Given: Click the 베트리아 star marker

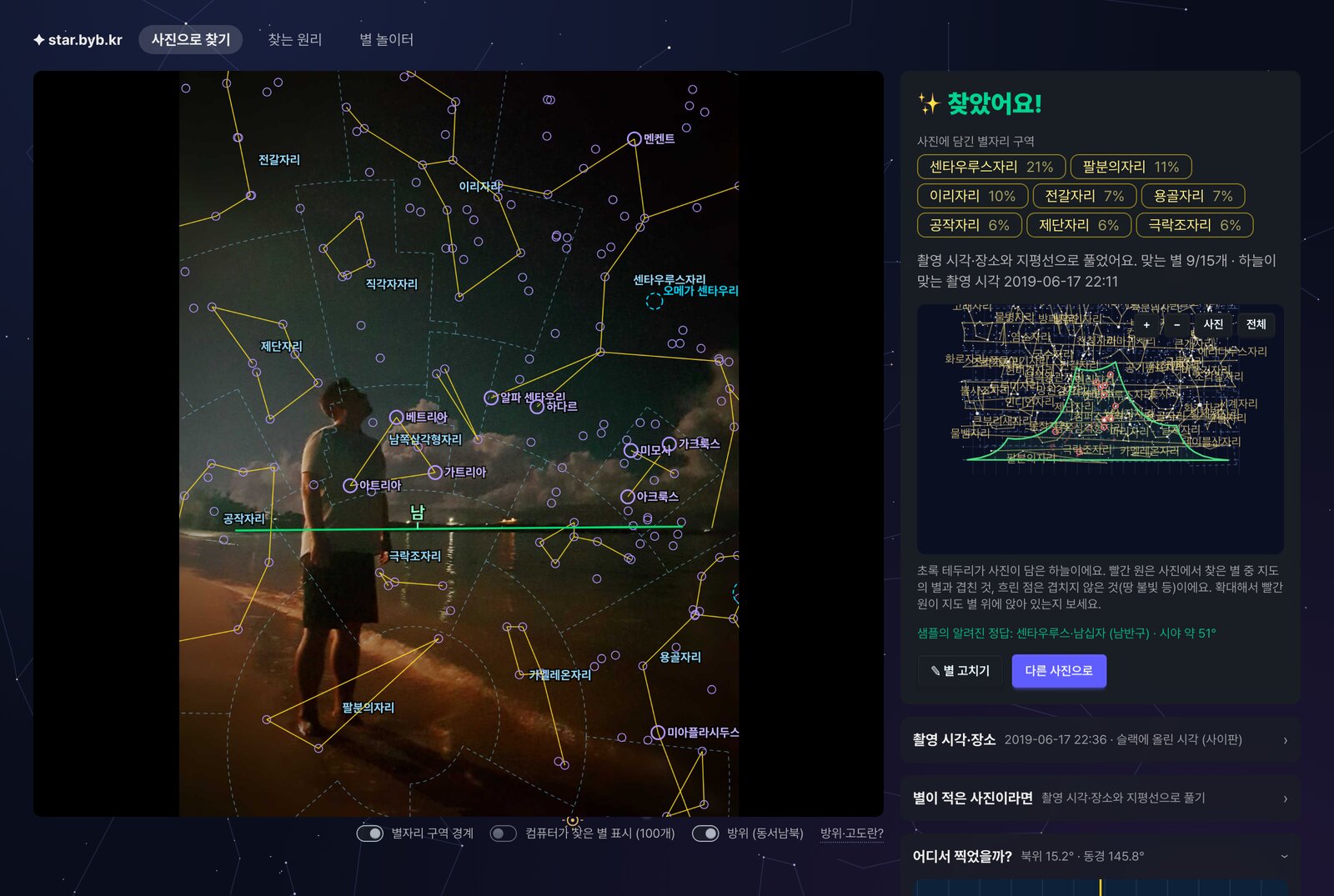Looking at the screenshot, I should [x=397, y=417].
